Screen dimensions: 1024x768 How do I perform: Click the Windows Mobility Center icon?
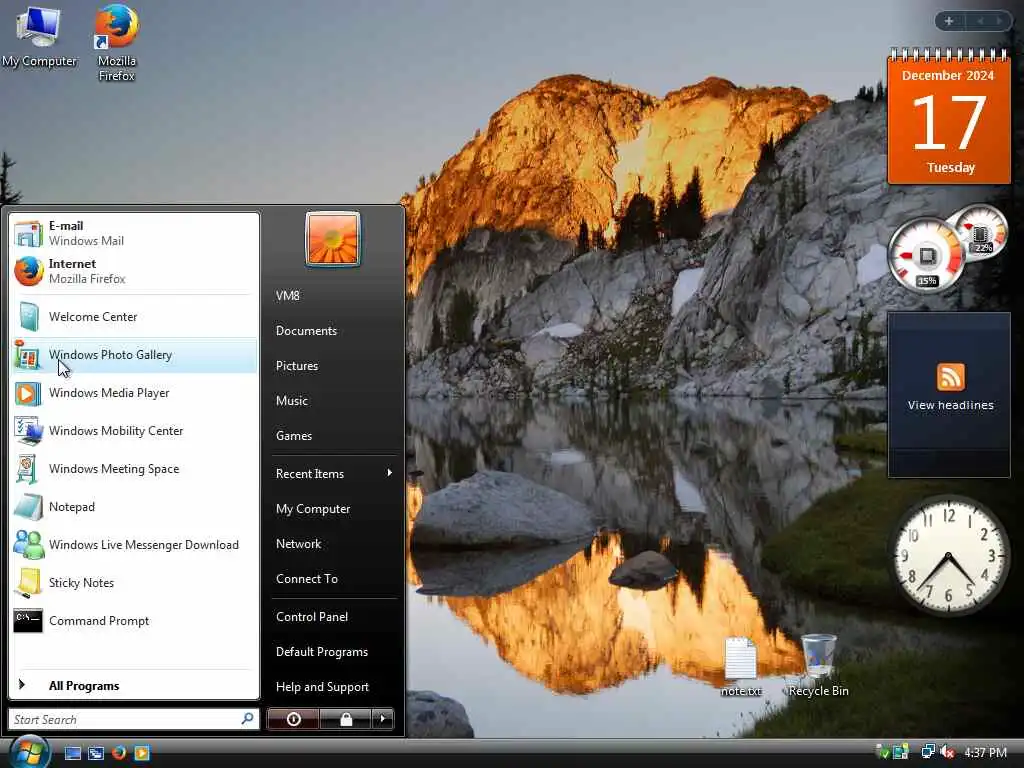tap(28, 430)
